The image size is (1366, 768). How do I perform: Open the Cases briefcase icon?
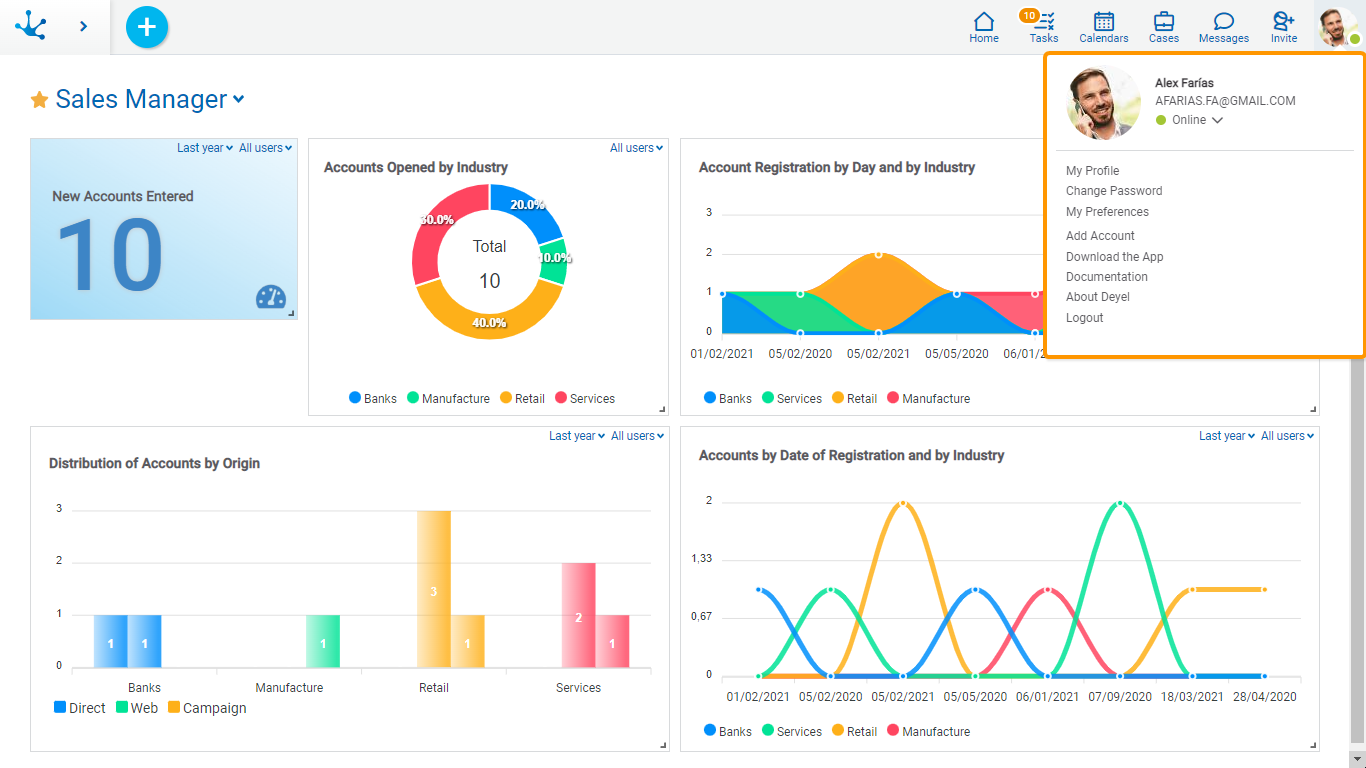tap(1164, 27)
